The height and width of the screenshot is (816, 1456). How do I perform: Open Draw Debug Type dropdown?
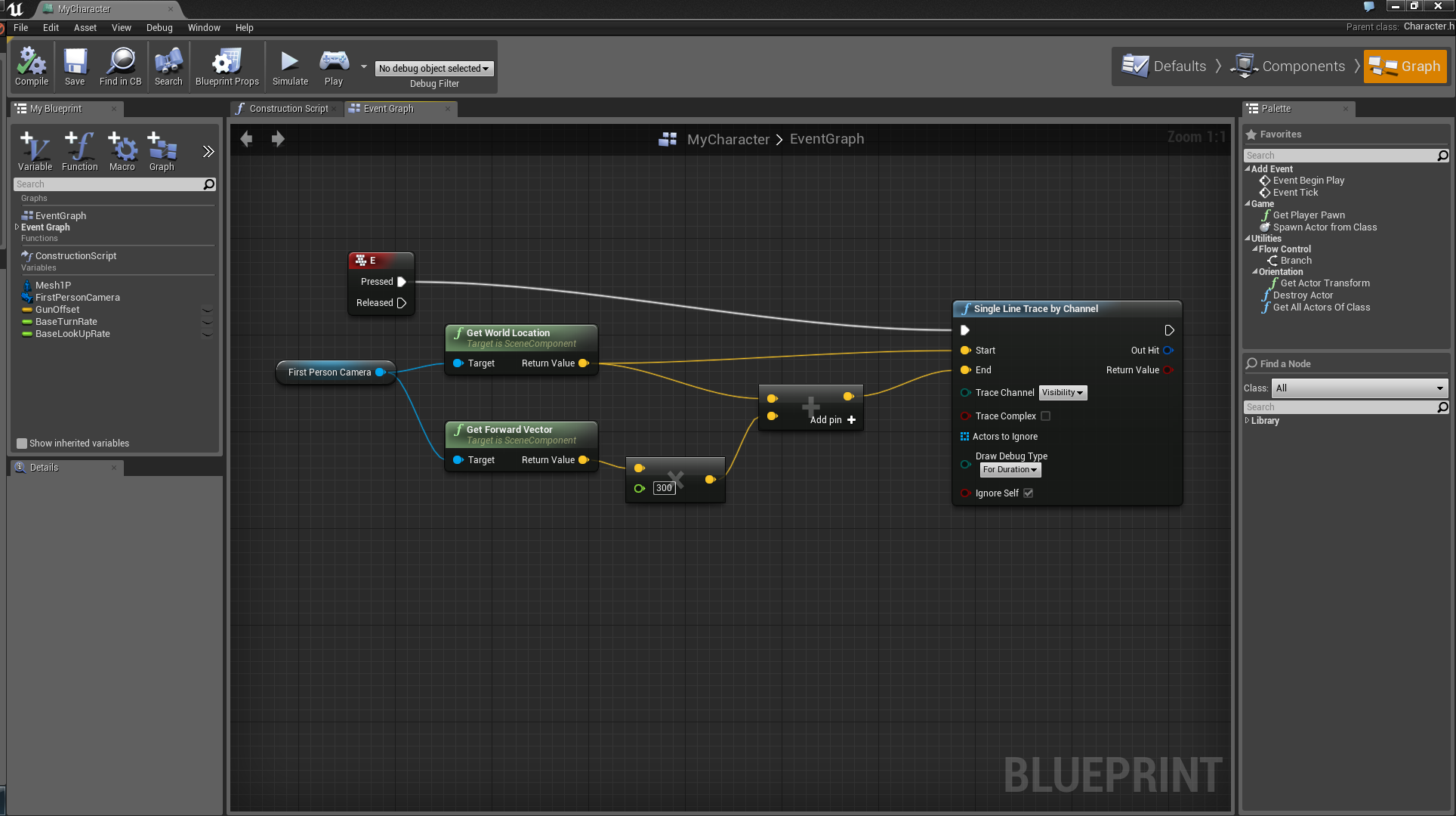[x=1010, y=470]
